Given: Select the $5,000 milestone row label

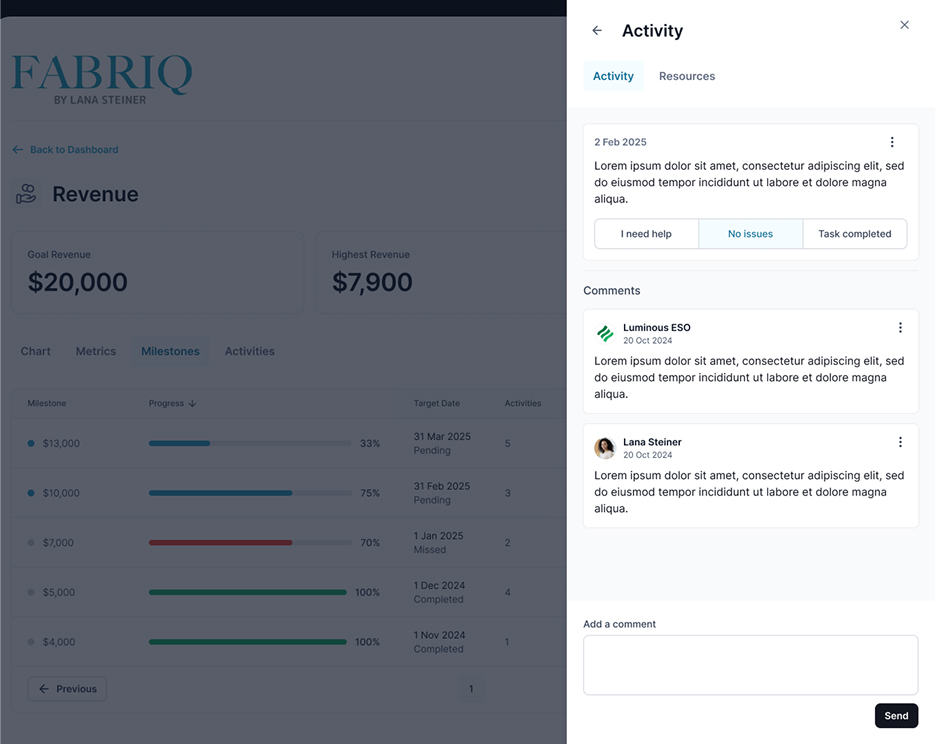Looking at the screenshot, I should tap(59, 592).
